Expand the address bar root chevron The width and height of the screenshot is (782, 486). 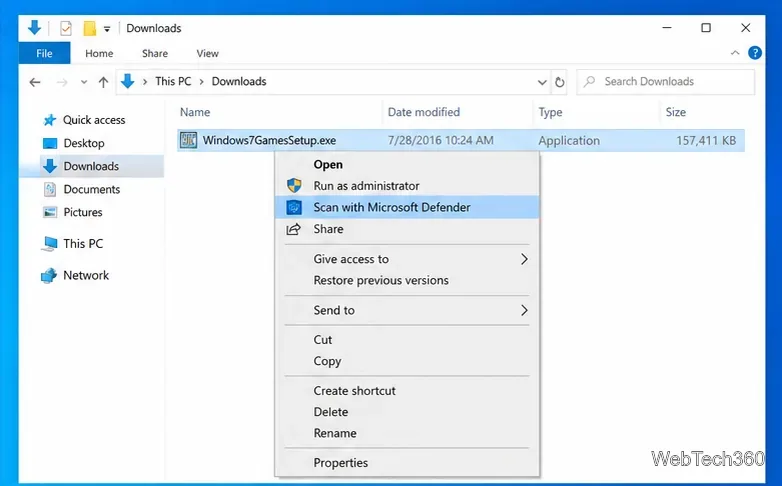point(145,82)
